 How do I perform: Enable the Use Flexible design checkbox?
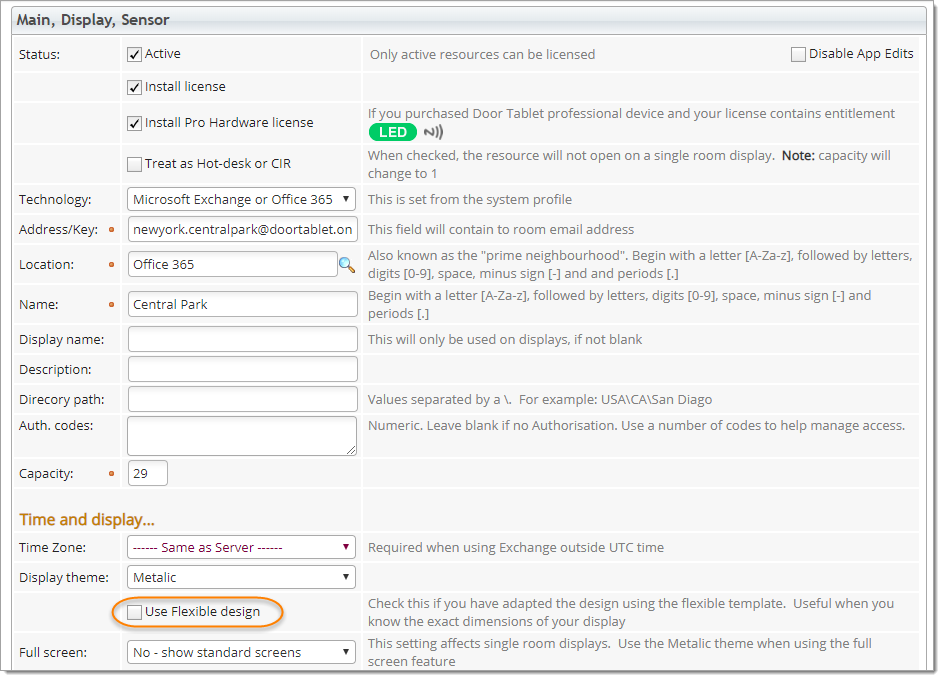135,612
